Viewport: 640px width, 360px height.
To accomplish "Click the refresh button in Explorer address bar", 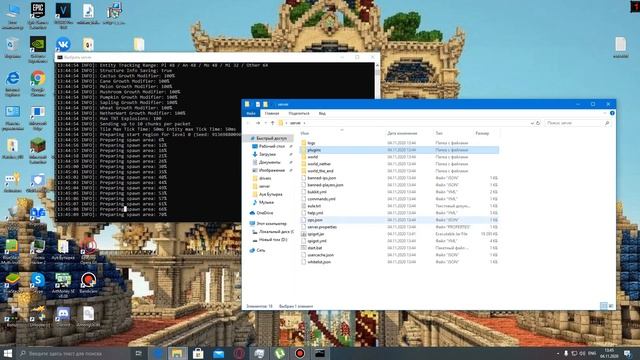I will tap(538, 123).
